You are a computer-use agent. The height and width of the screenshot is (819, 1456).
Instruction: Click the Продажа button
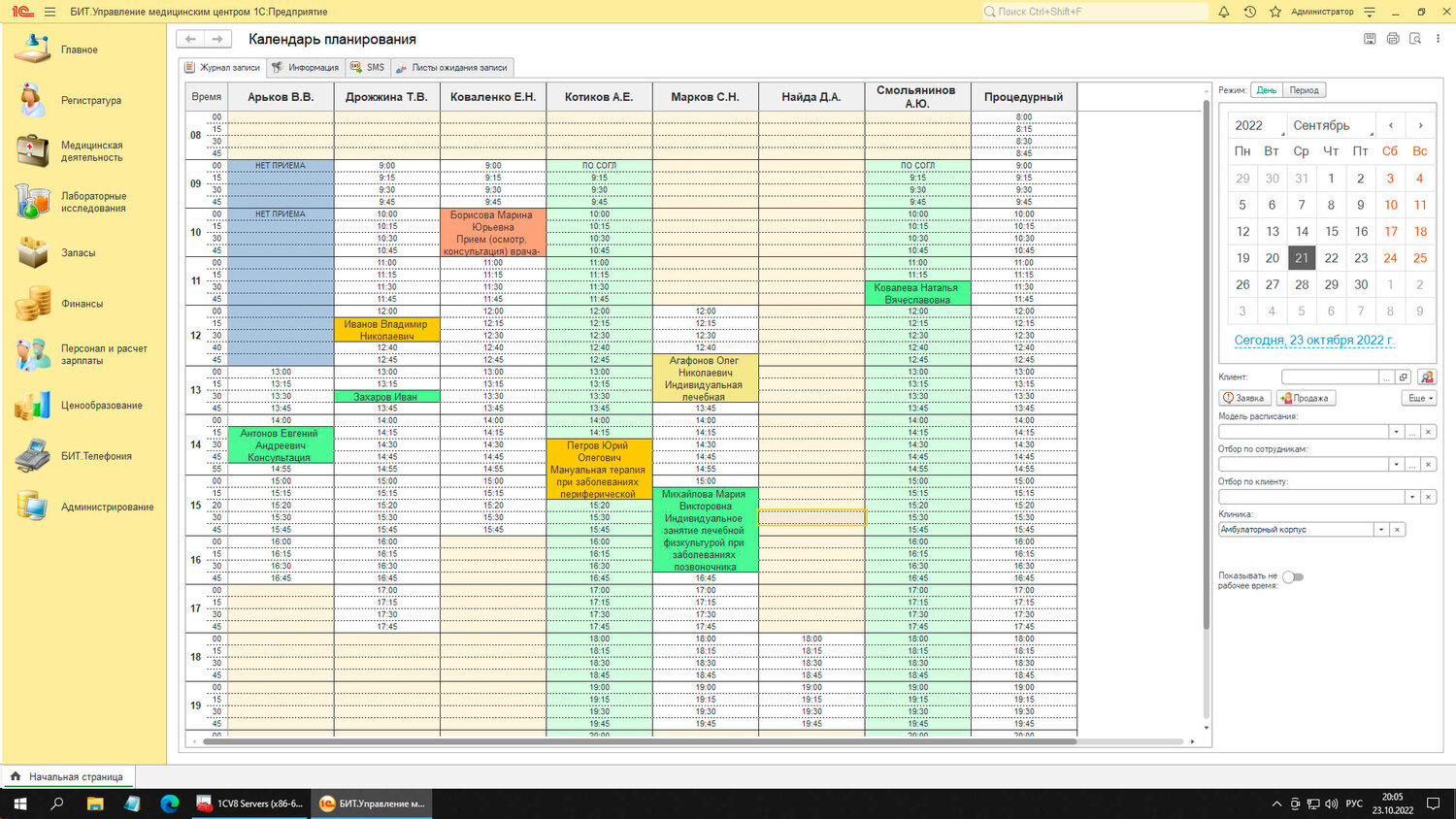[1306, 398]
